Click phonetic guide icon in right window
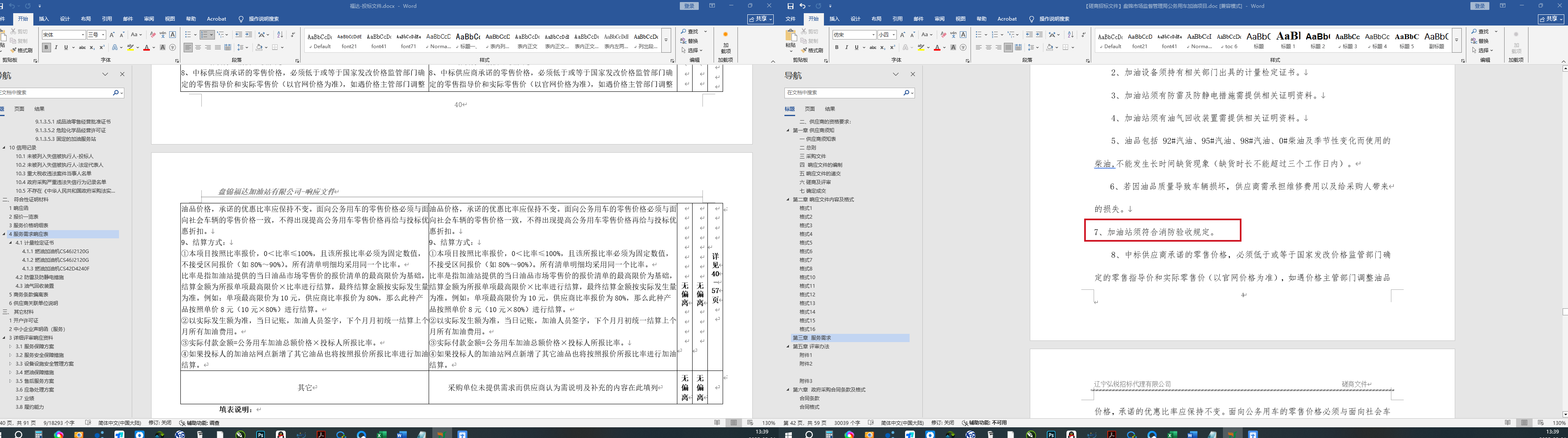The image size is (1568, 438). coord(953,35)
